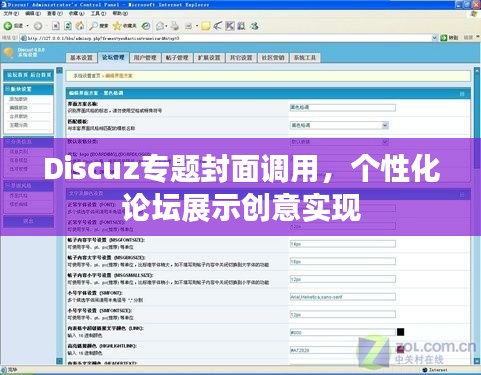The width and height of the screenshot is (481, 375).
Task: Click the LINK #000 color input field
Action: (343, 332)
